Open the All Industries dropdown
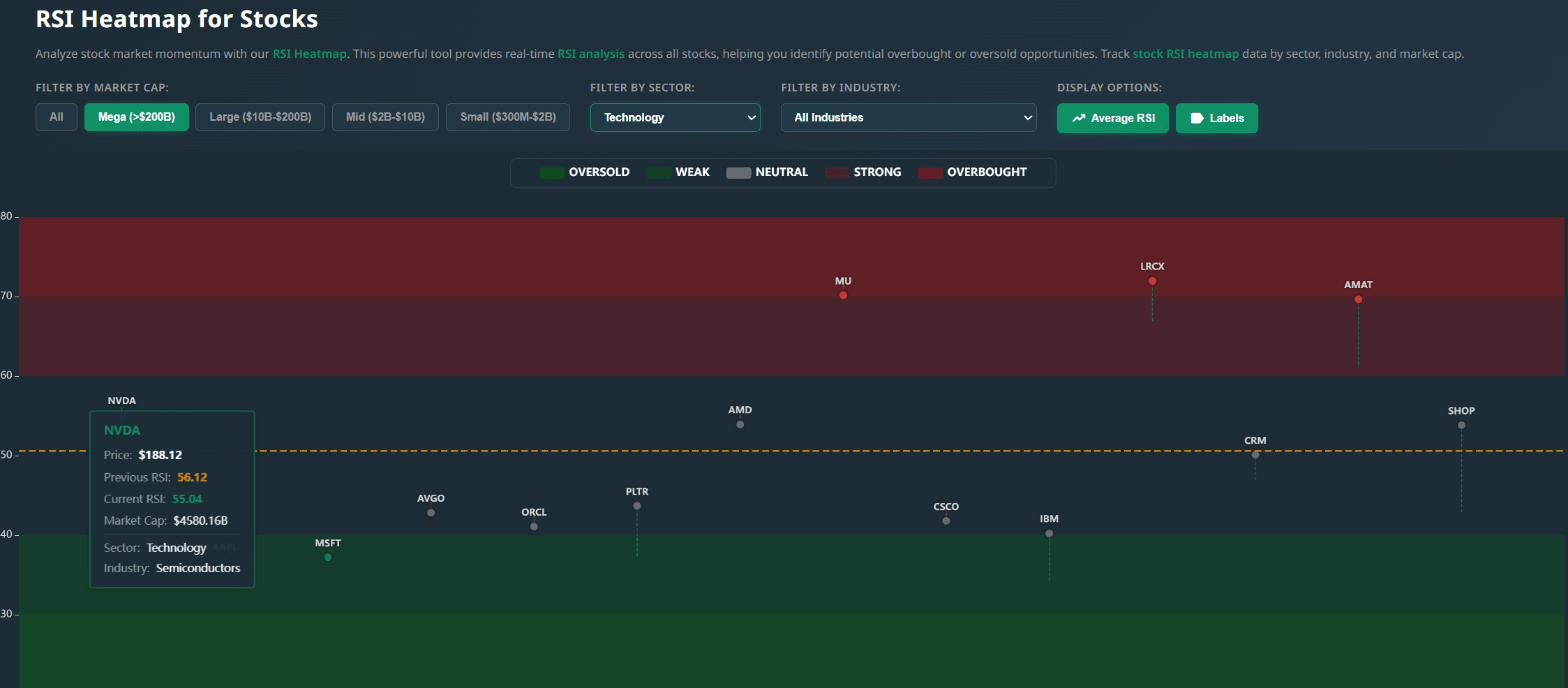The height and width of the screenshot is (688, 1568). pos(908,117)
